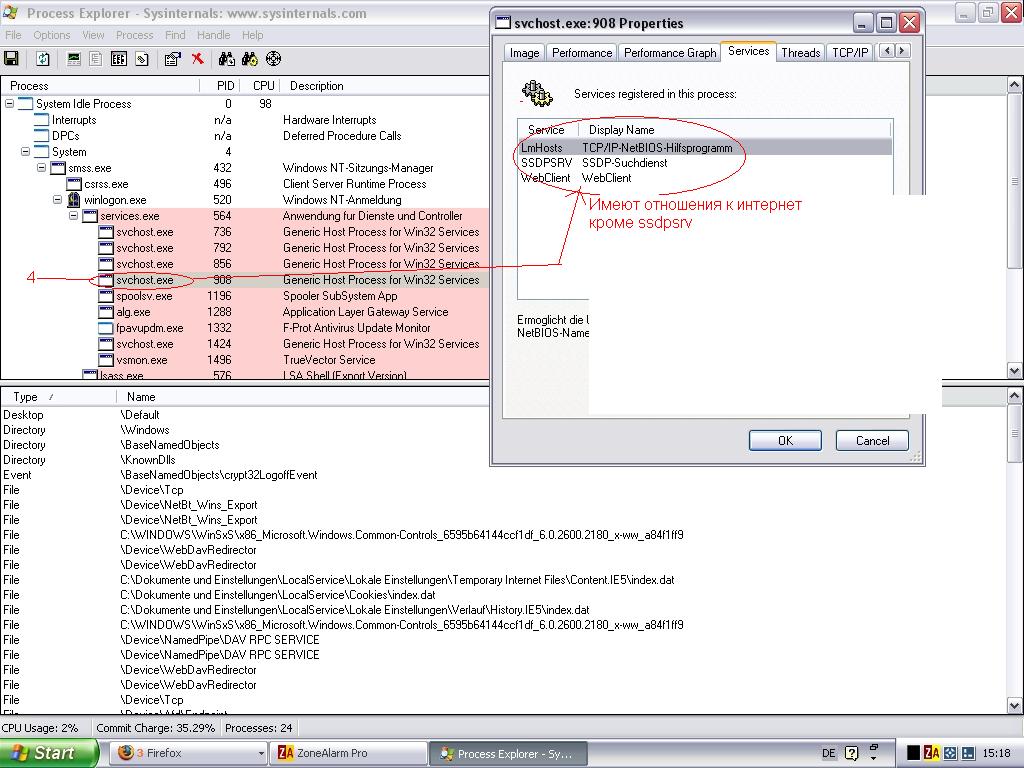Click the paperclip page toolbar icon

(x=142, y=59)
